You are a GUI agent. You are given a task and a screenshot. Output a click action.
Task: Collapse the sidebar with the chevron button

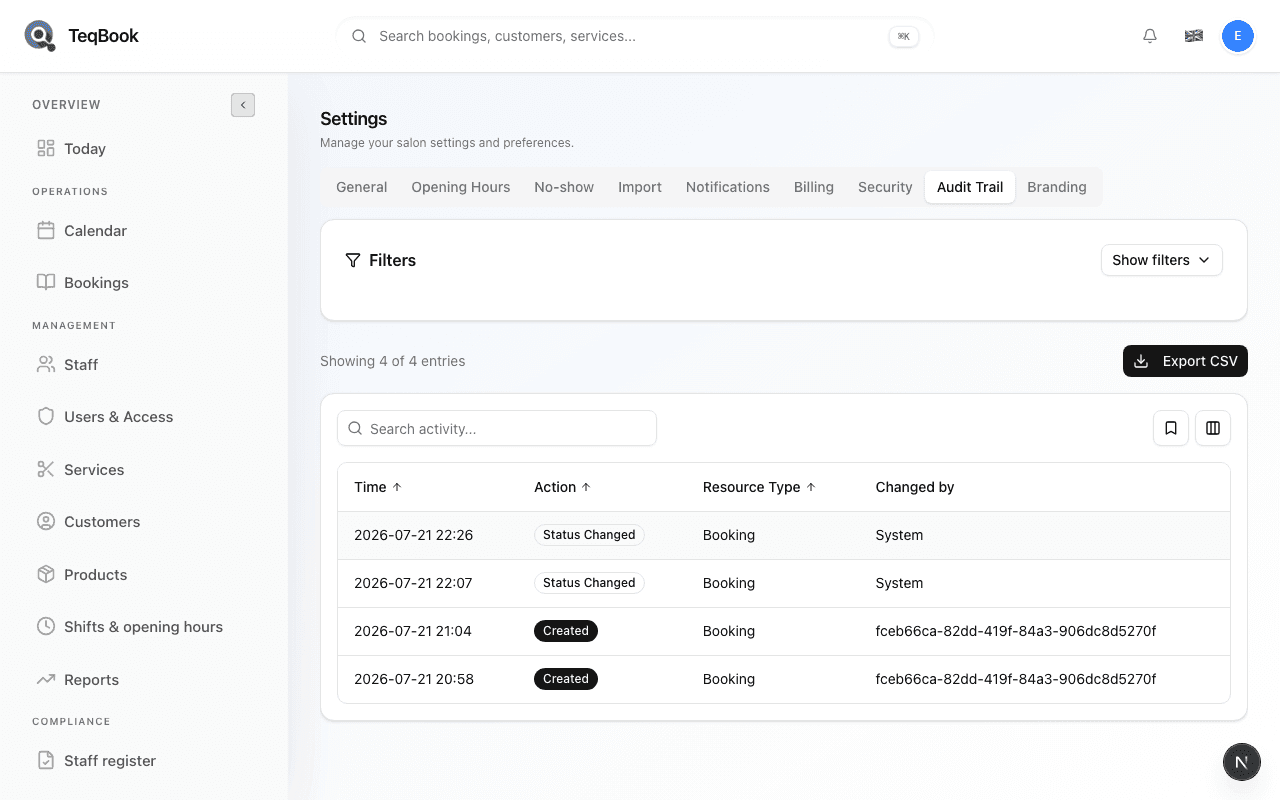pyautogui.click(x=243, y=104)
